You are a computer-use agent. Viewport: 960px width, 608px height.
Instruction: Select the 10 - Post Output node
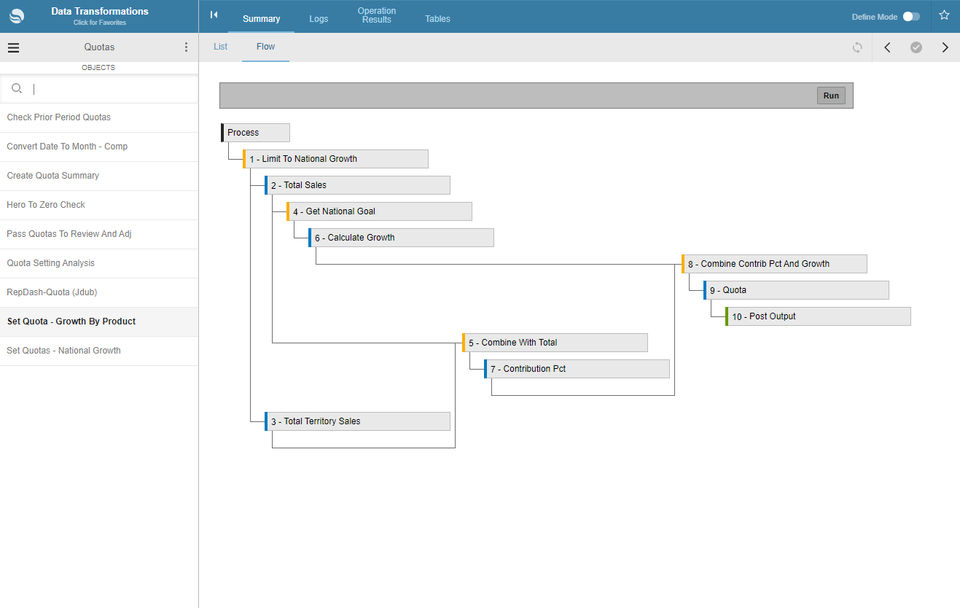818,317
